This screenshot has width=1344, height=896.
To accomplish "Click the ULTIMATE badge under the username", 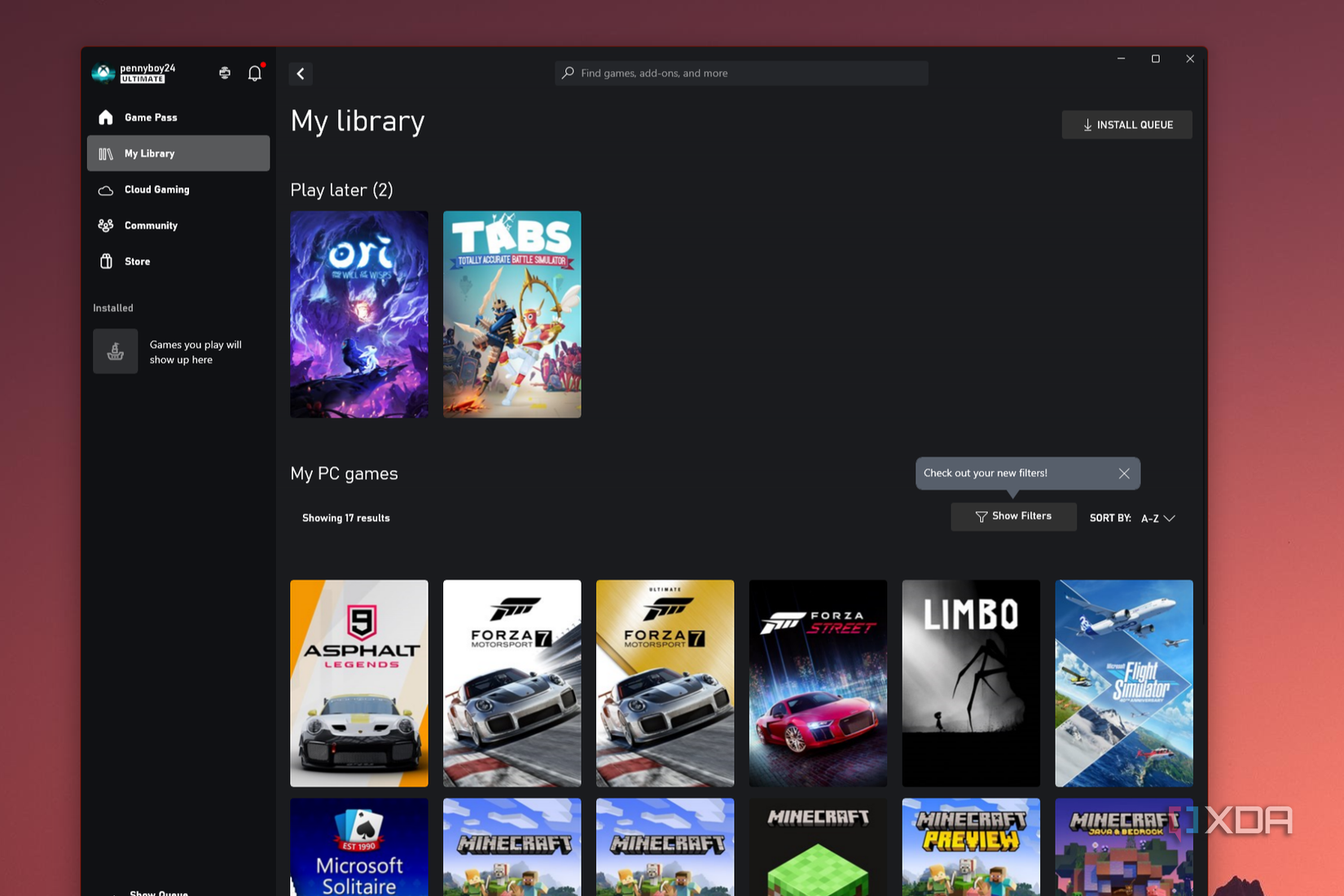I will pos(143,79).
